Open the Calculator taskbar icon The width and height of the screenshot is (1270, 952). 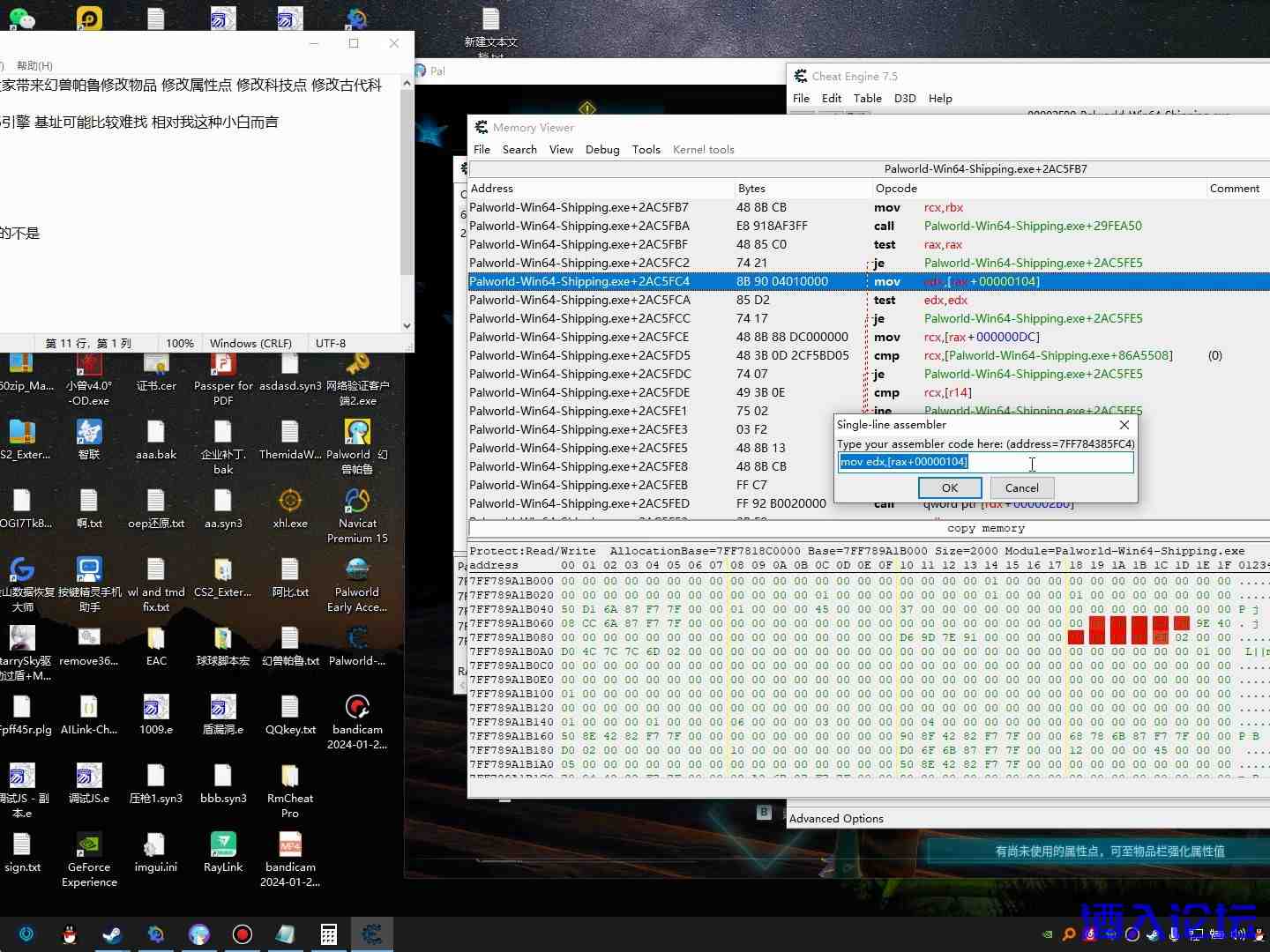pyautogui.click(x=328, y=934)
